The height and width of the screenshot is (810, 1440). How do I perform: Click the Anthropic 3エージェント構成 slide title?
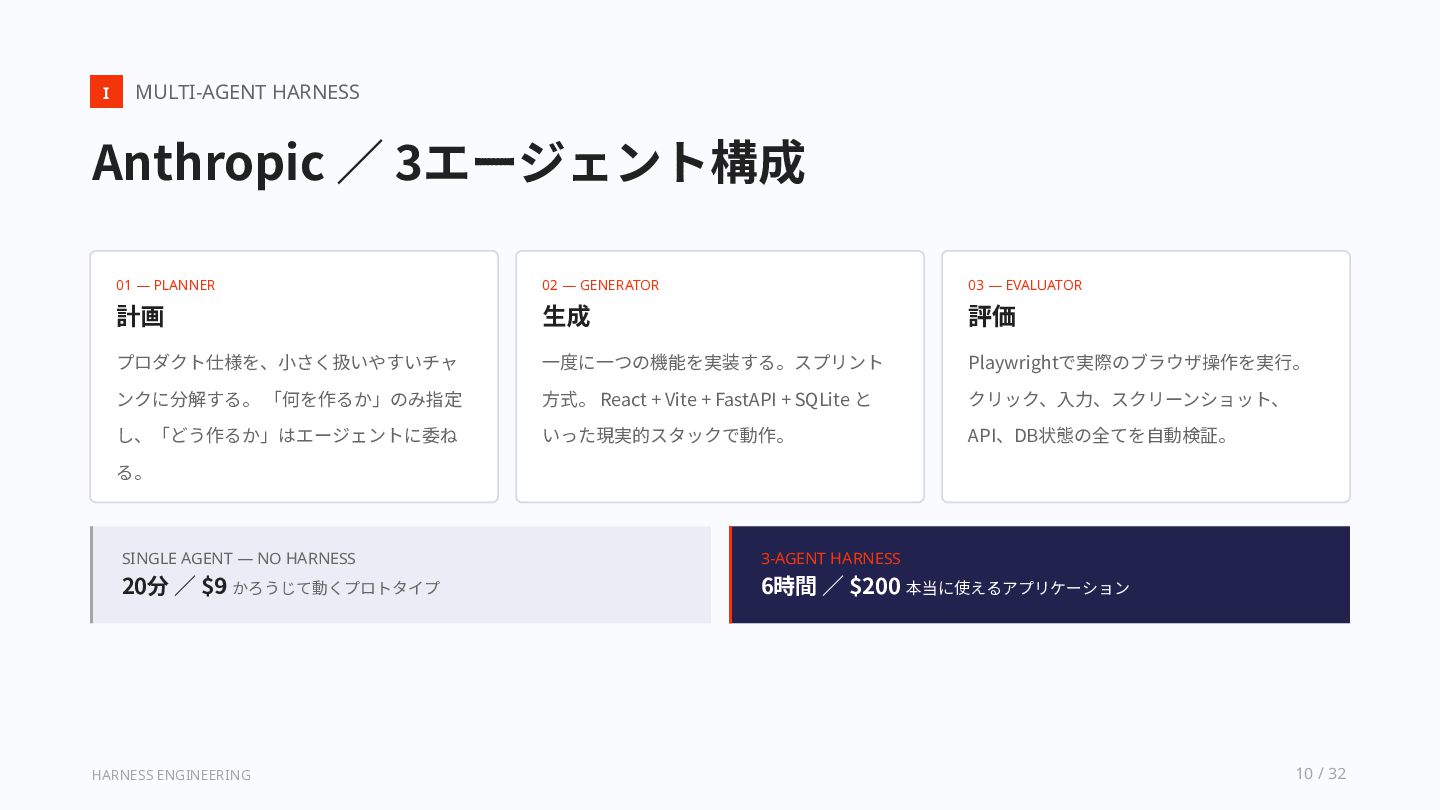(448, 162)
